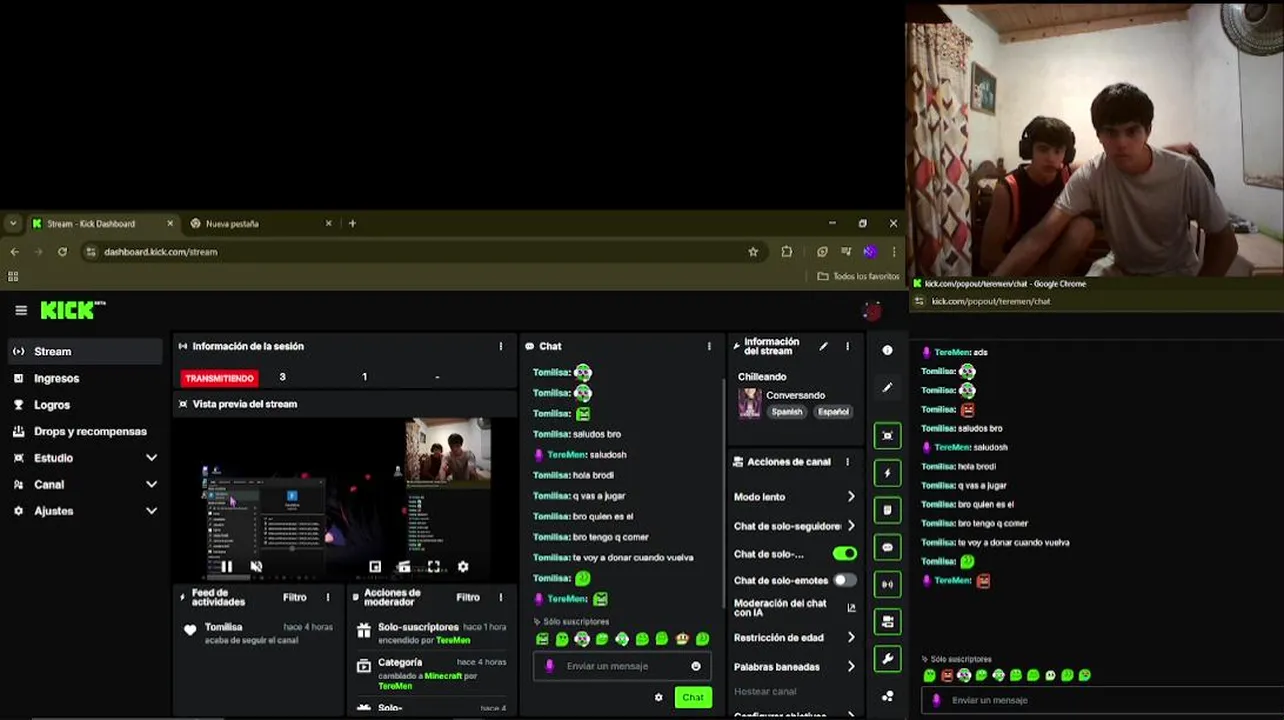The image size is (1284, 720).
Task: Open Filtro in Acciones de moderador
Action: [468, 597]
